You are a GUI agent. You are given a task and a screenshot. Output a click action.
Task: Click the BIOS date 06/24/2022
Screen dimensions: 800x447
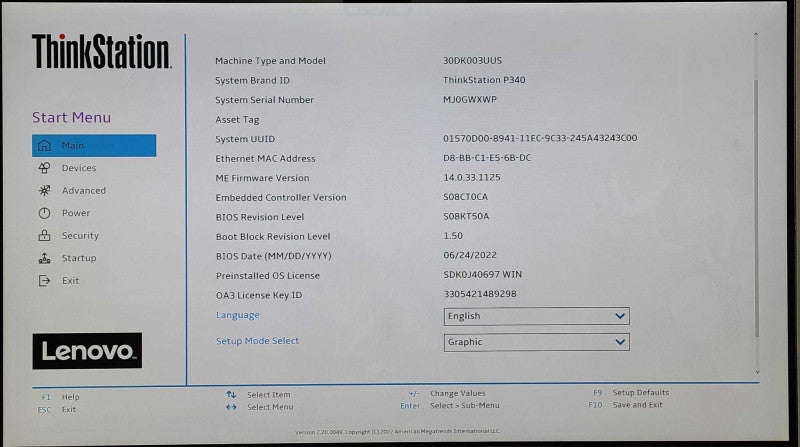(469, 255)
